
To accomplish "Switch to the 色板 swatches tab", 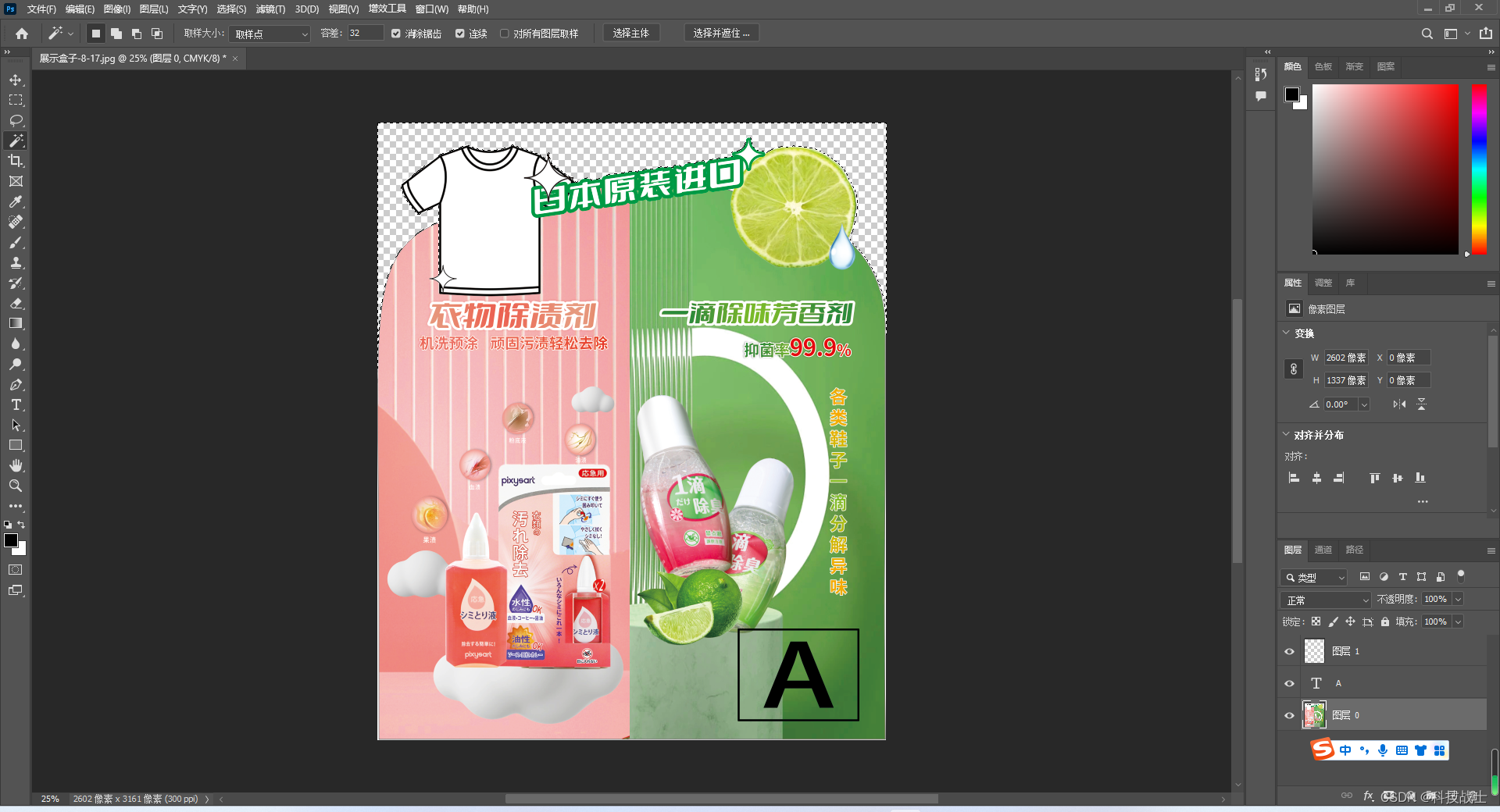I will [1323, 67].
